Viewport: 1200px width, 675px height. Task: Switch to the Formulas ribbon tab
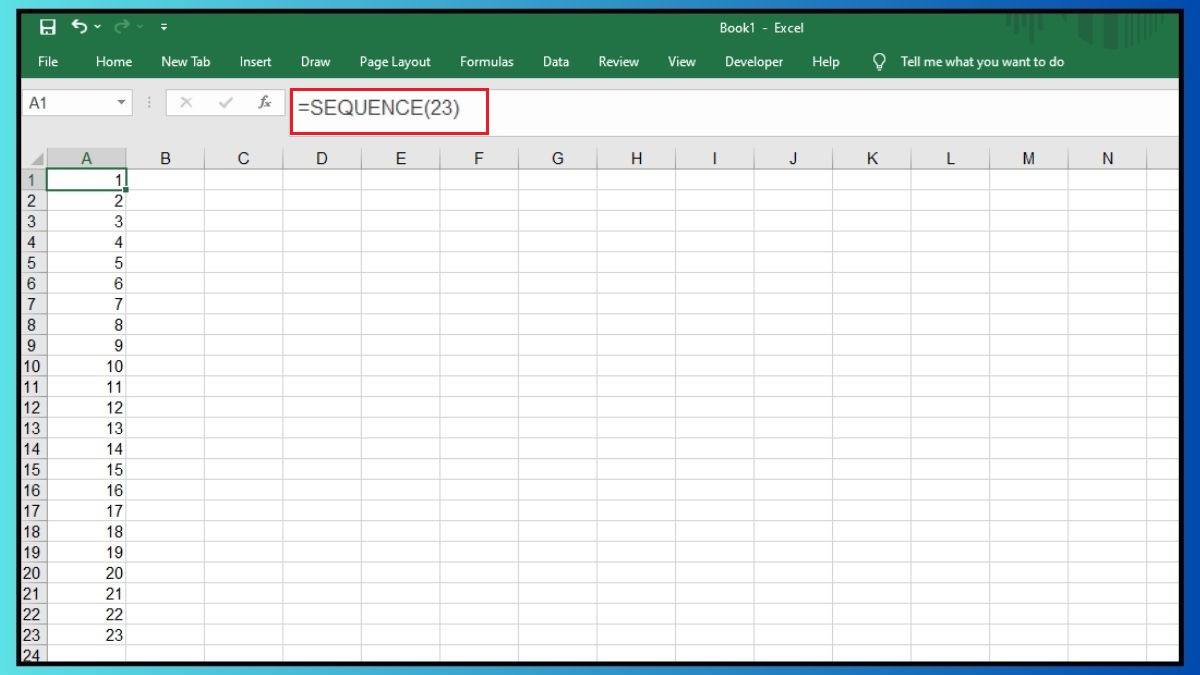point(487,61)
